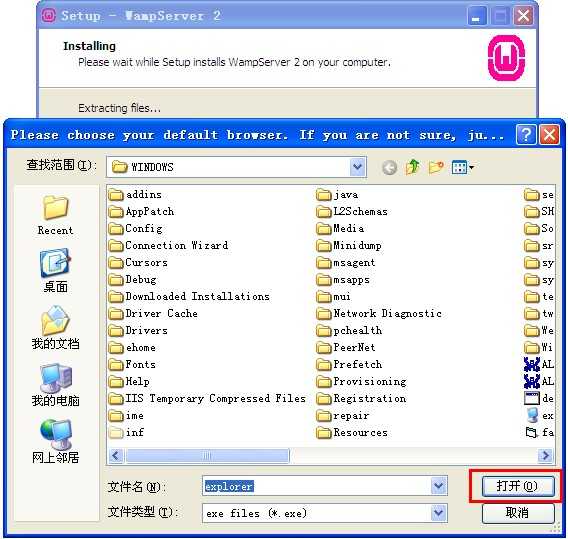The width and height of the screenshot is (568, 539).
Task: Expand the 查找范围 WINDOWS location dropdown
Action: pyautogui.click(x=358, y=167)
